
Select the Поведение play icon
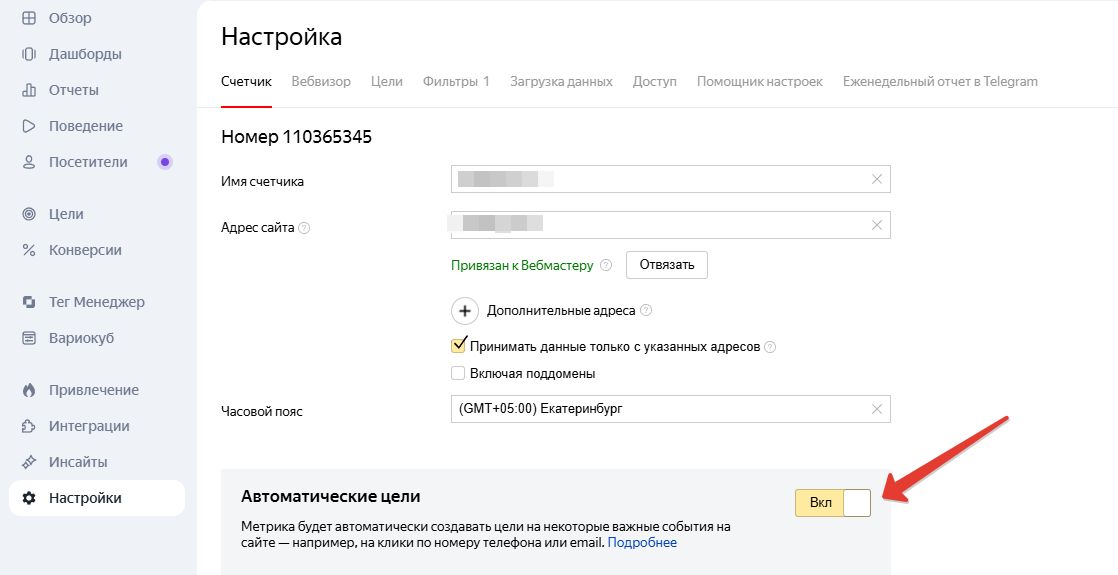29,126
